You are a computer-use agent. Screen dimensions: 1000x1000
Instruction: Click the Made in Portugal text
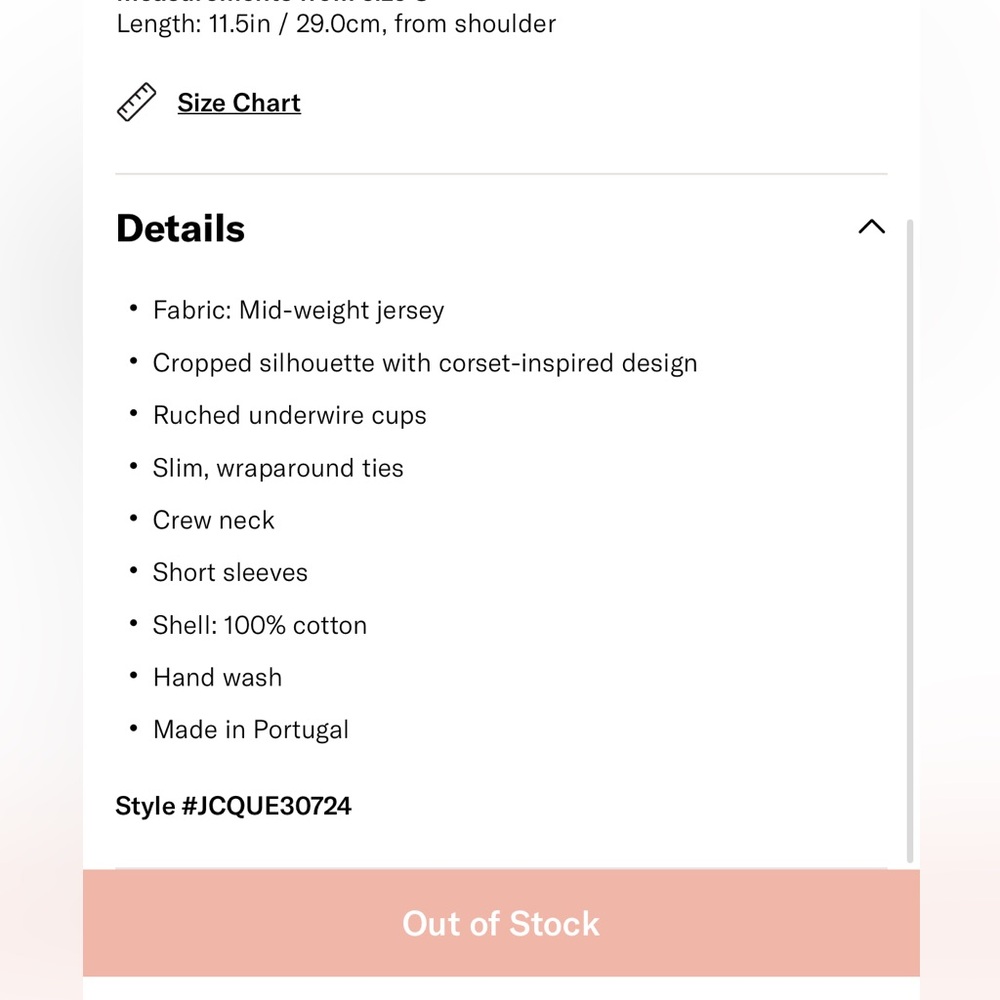click(250, 729)
